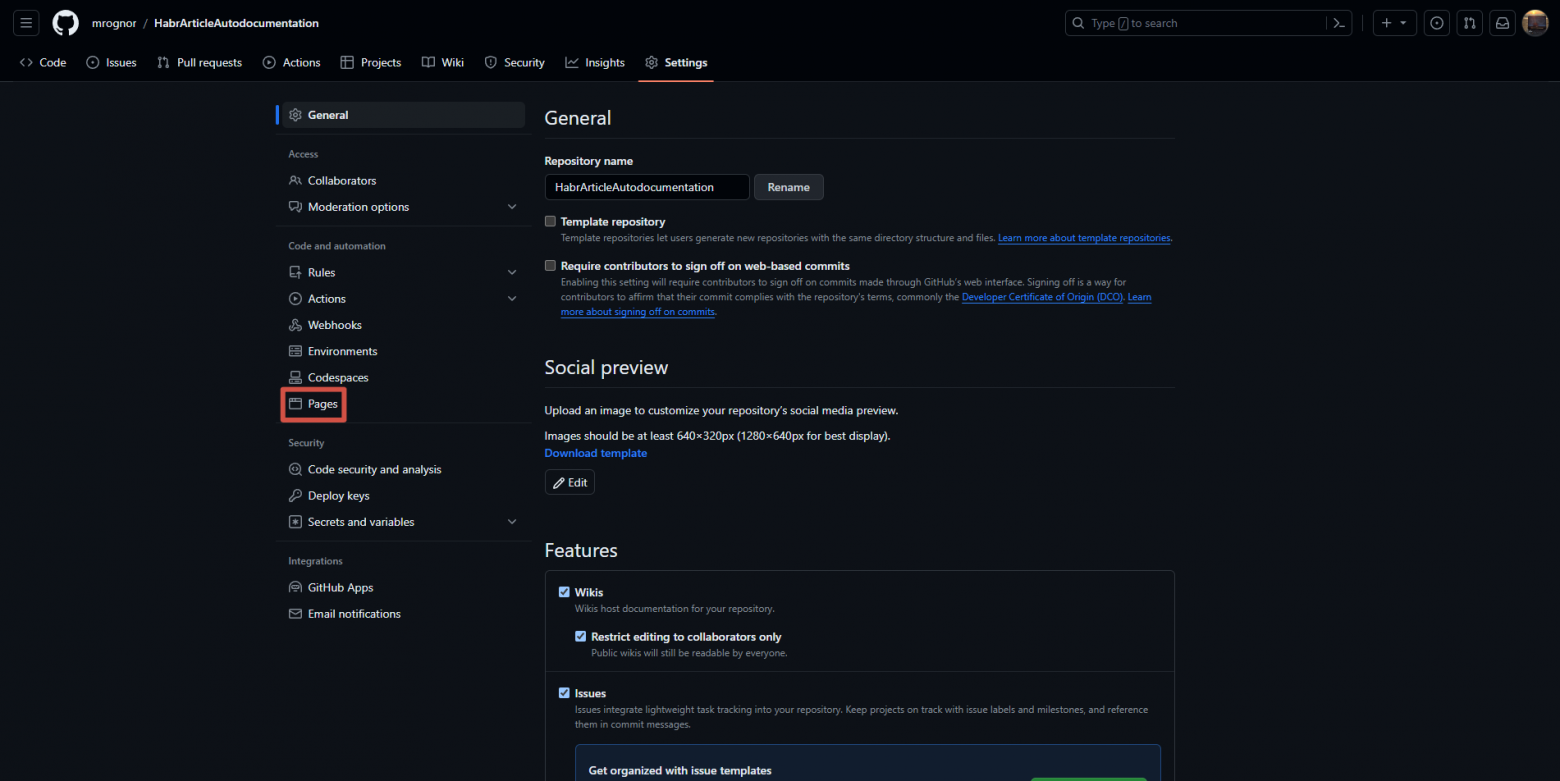
Task: Enable the Template repository checkbox
Action: (x=550, y=222)
